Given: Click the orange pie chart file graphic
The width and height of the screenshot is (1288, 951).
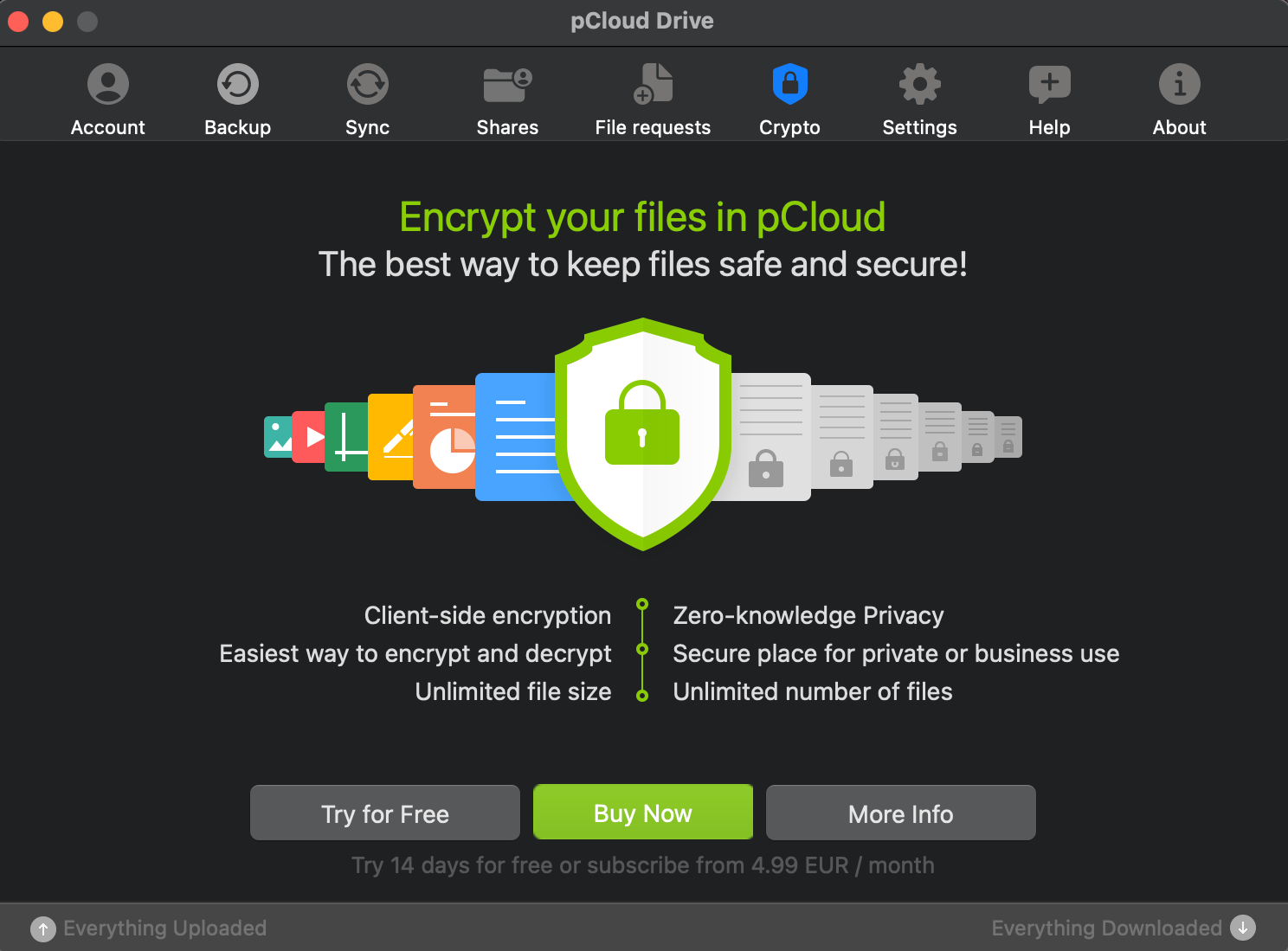Looking at the screenshot, I should pyautogui.click(x=444, y=437).
